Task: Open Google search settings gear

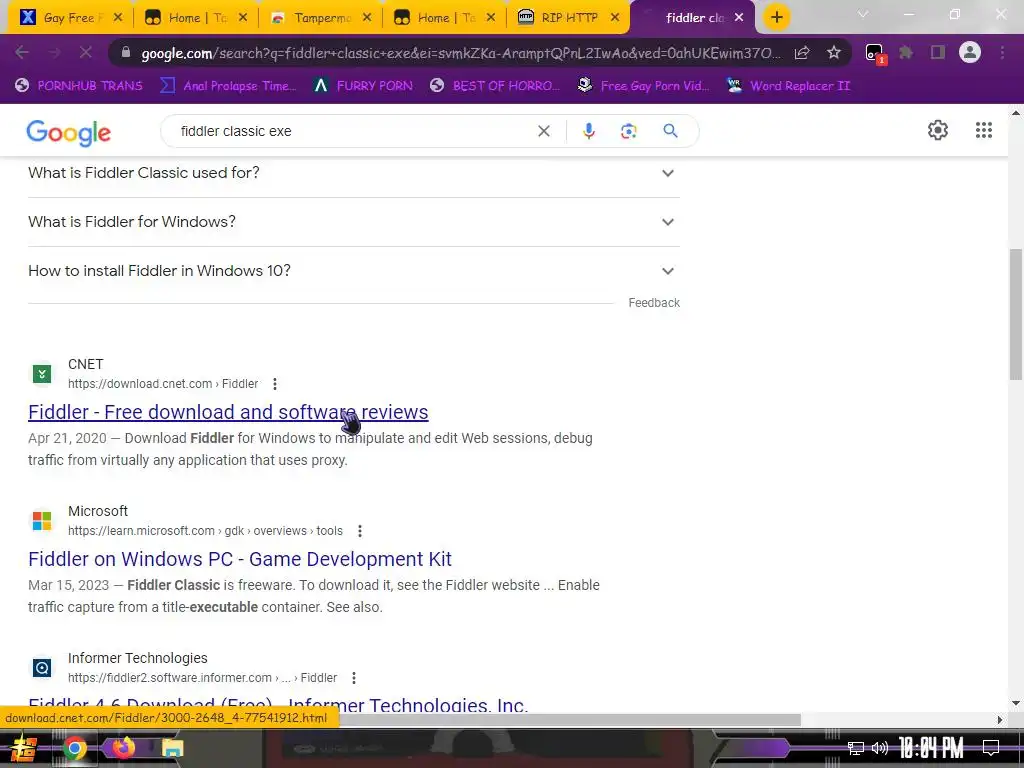Action: point(938,130)
